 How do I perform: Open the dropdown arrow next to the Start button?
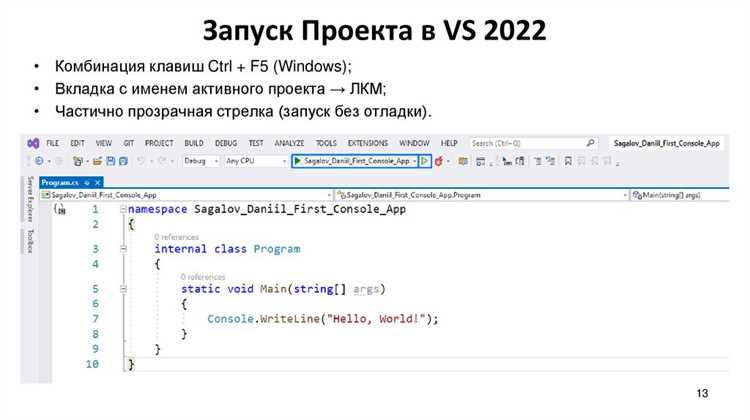(414, 161)
